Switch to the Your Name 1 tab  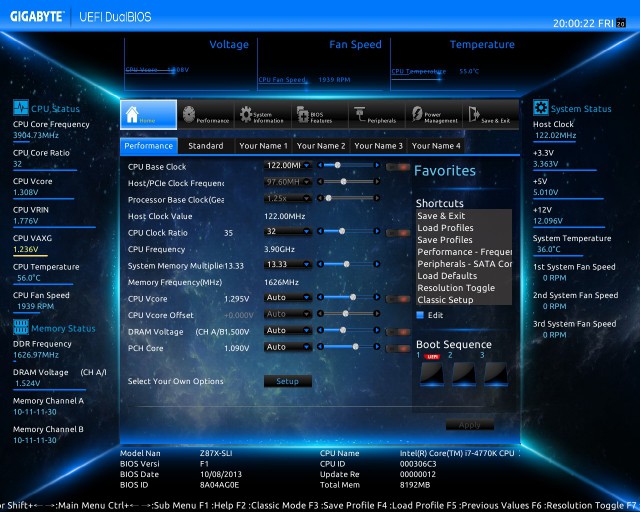(x=263, y=146)
